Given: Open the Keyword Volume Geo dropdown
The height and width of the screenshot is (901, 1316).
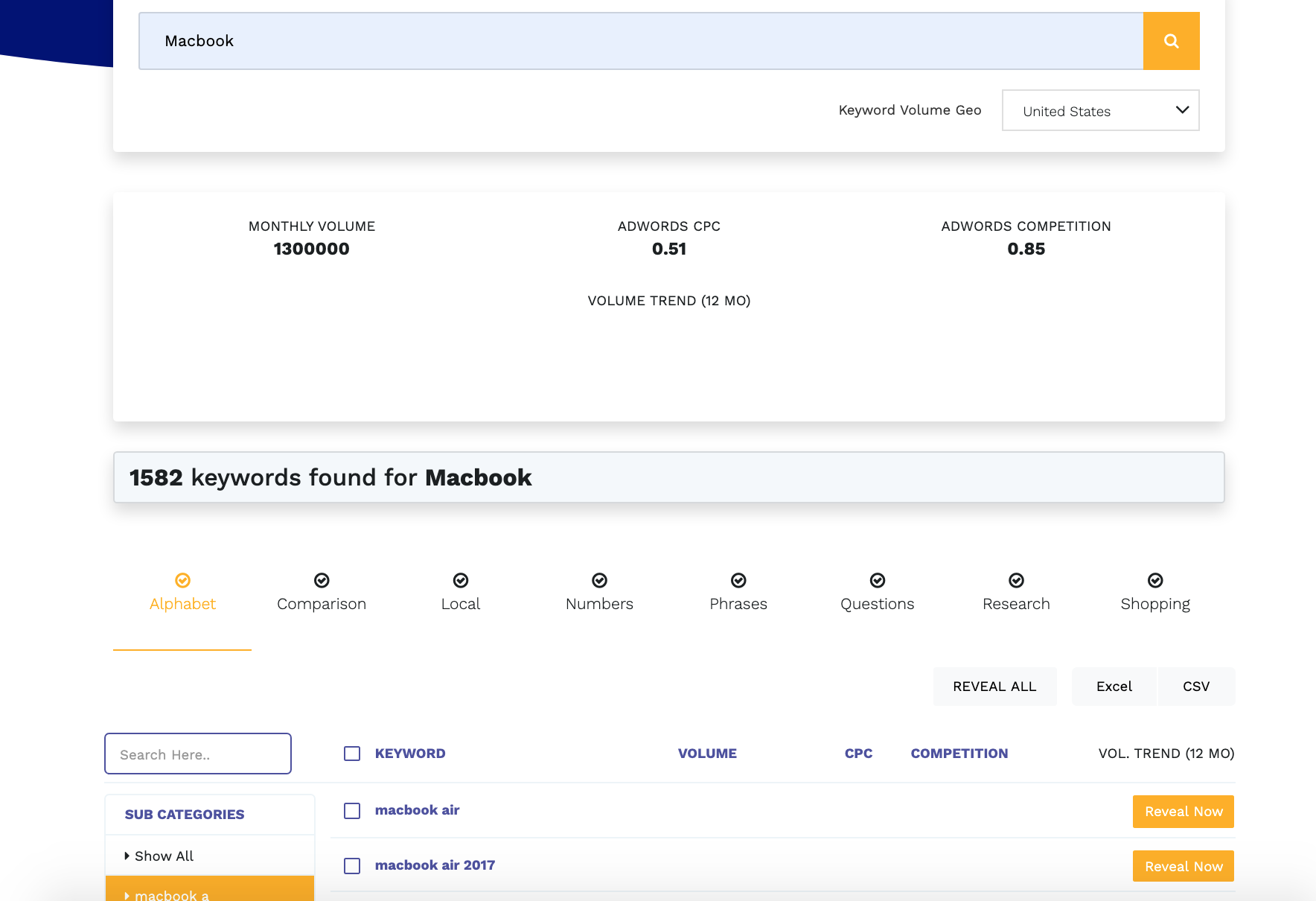Looking at the screenshot, I should (x=1100, y=110).
